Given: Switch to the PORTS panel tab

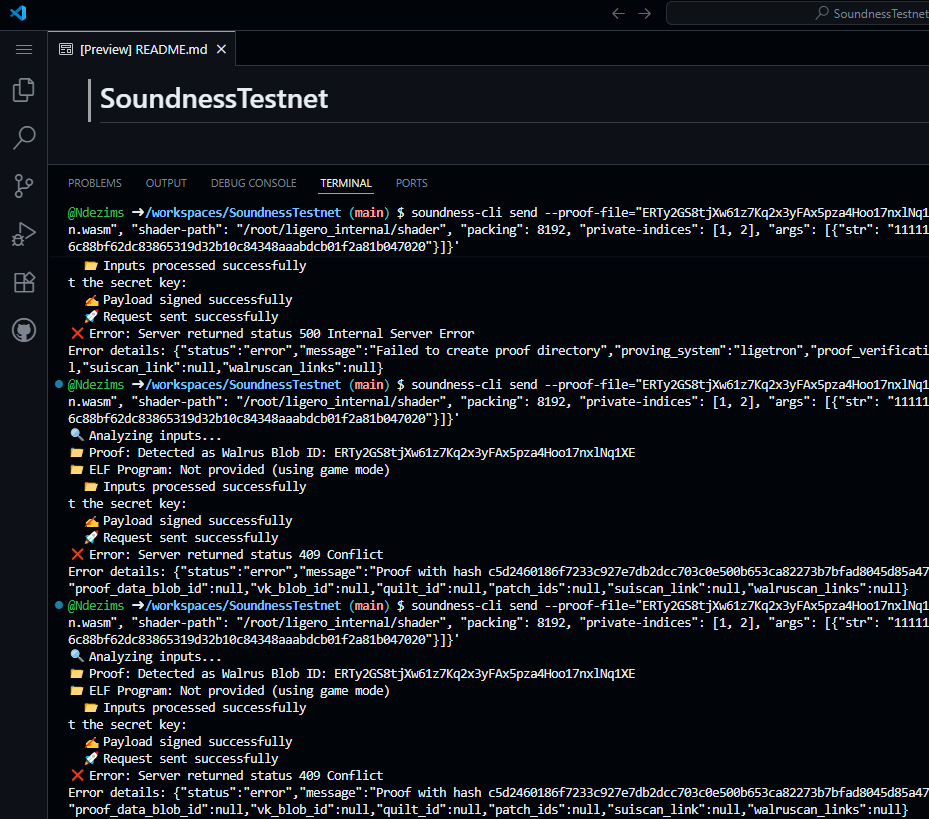Looking at the screenshot, I should coord(412,183).
